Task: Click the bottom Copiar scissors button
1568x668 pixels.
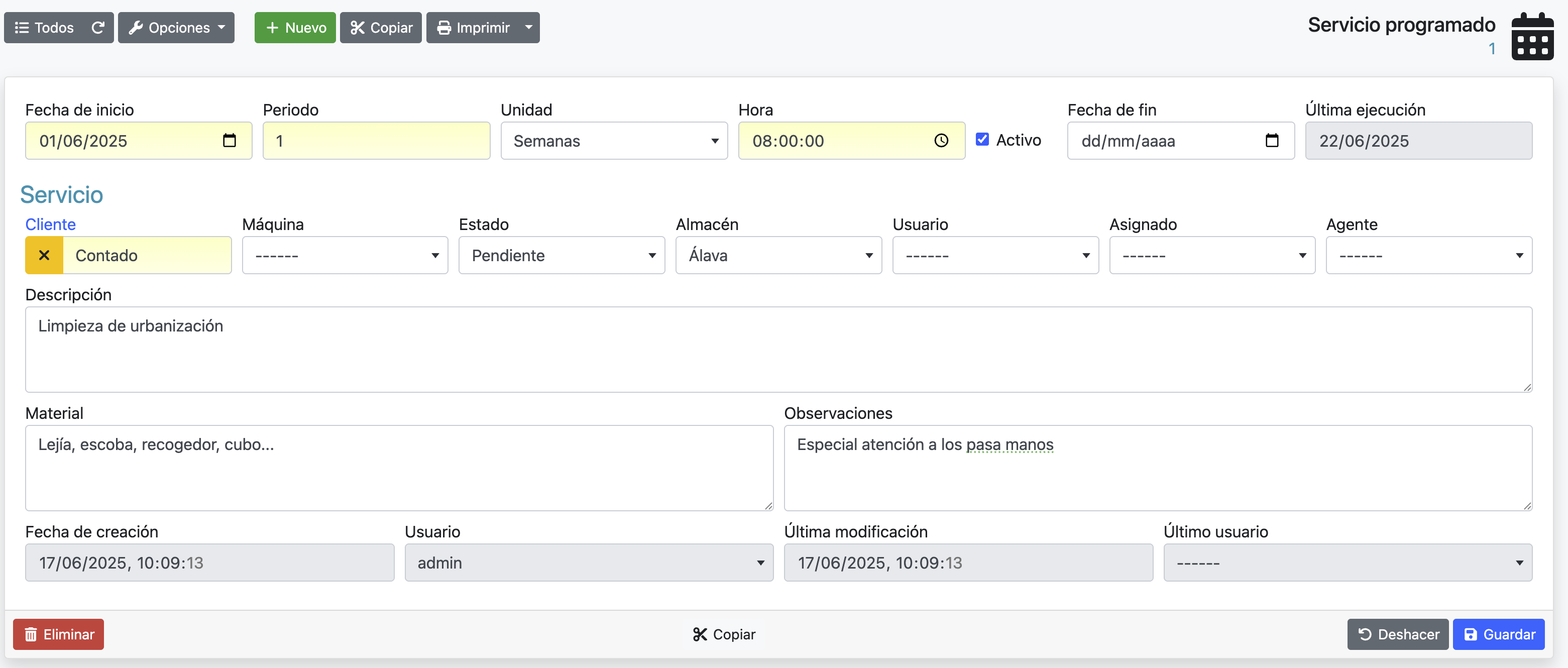Action: [x=724, y=634]
